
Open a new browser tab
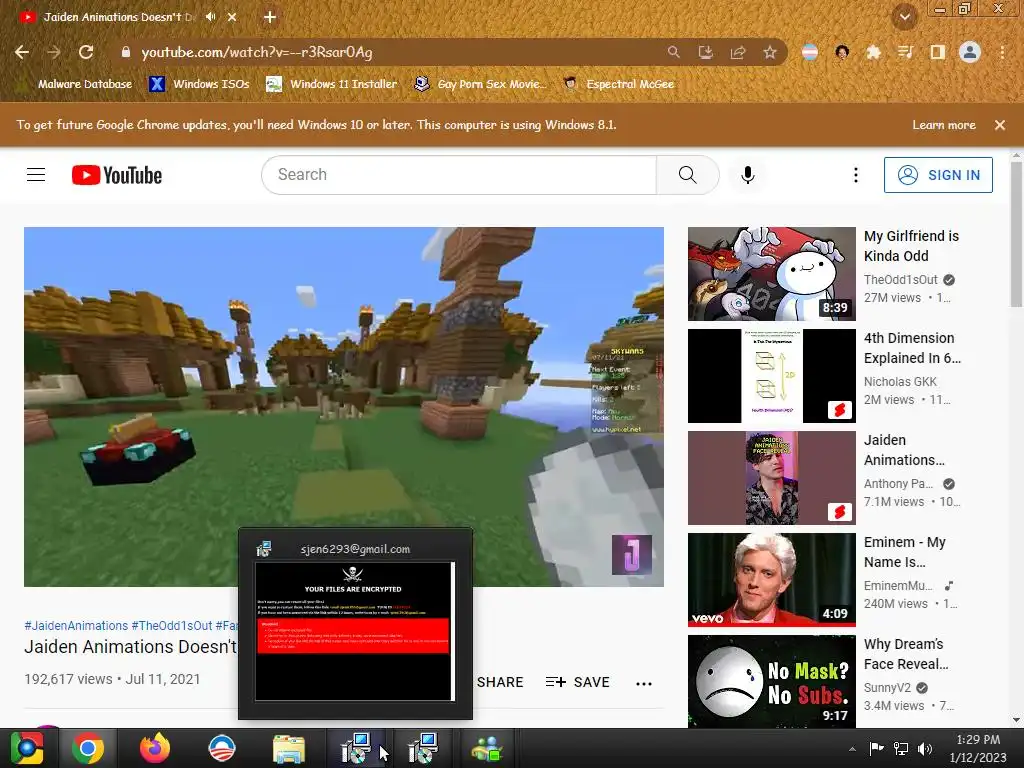point(270,17)
